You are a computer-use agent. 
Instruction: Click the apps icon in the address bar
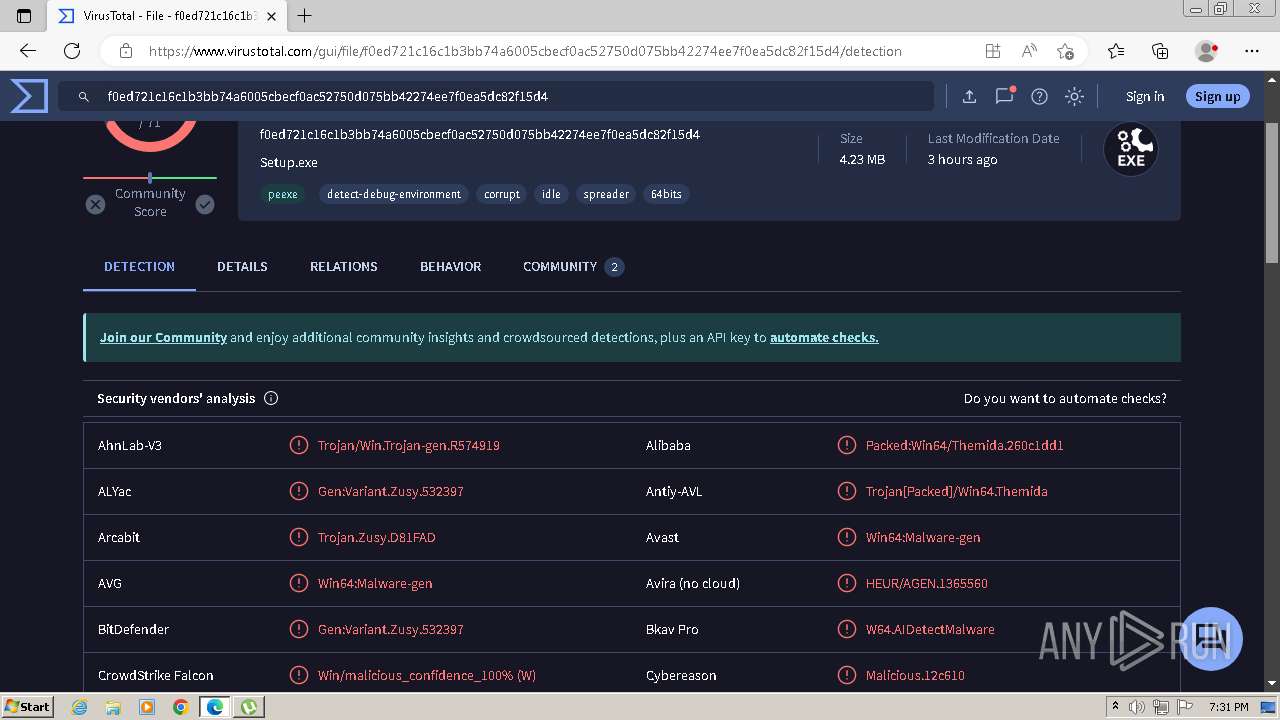pyautogui.click(x=992, y=51)
